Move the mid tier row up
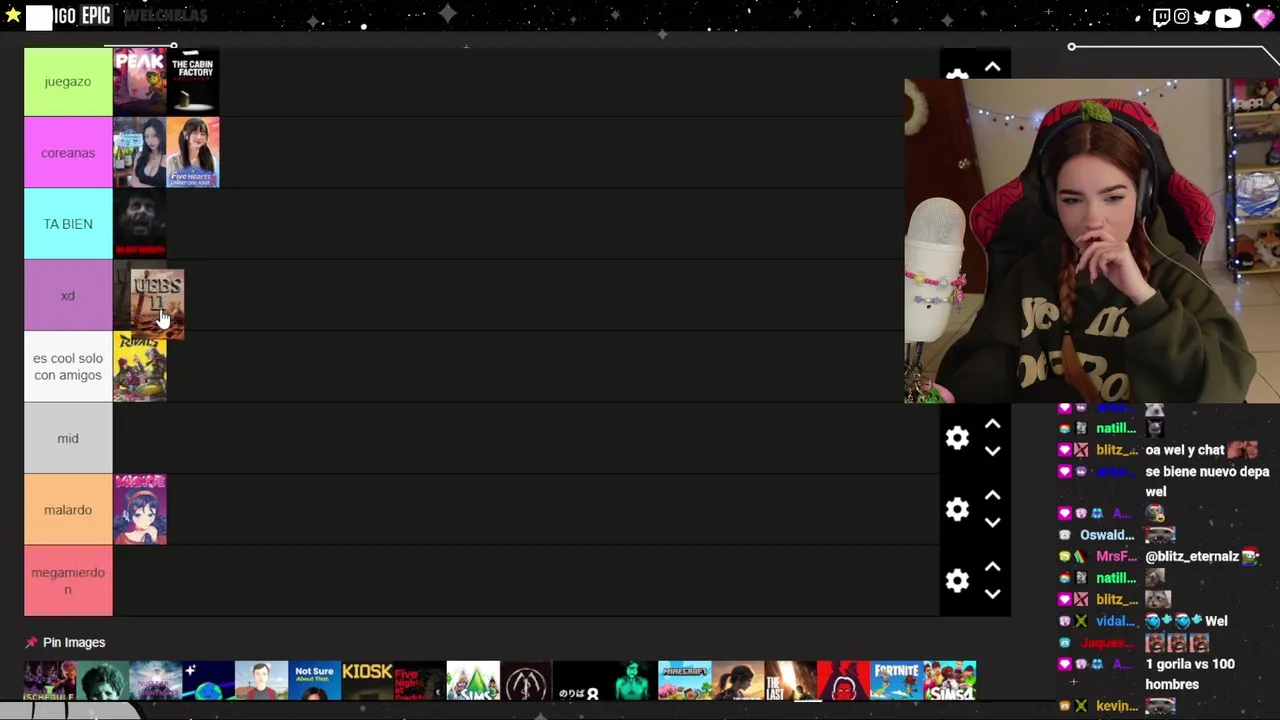Viewport: 1280px width, 720px height. click(992, 425)
